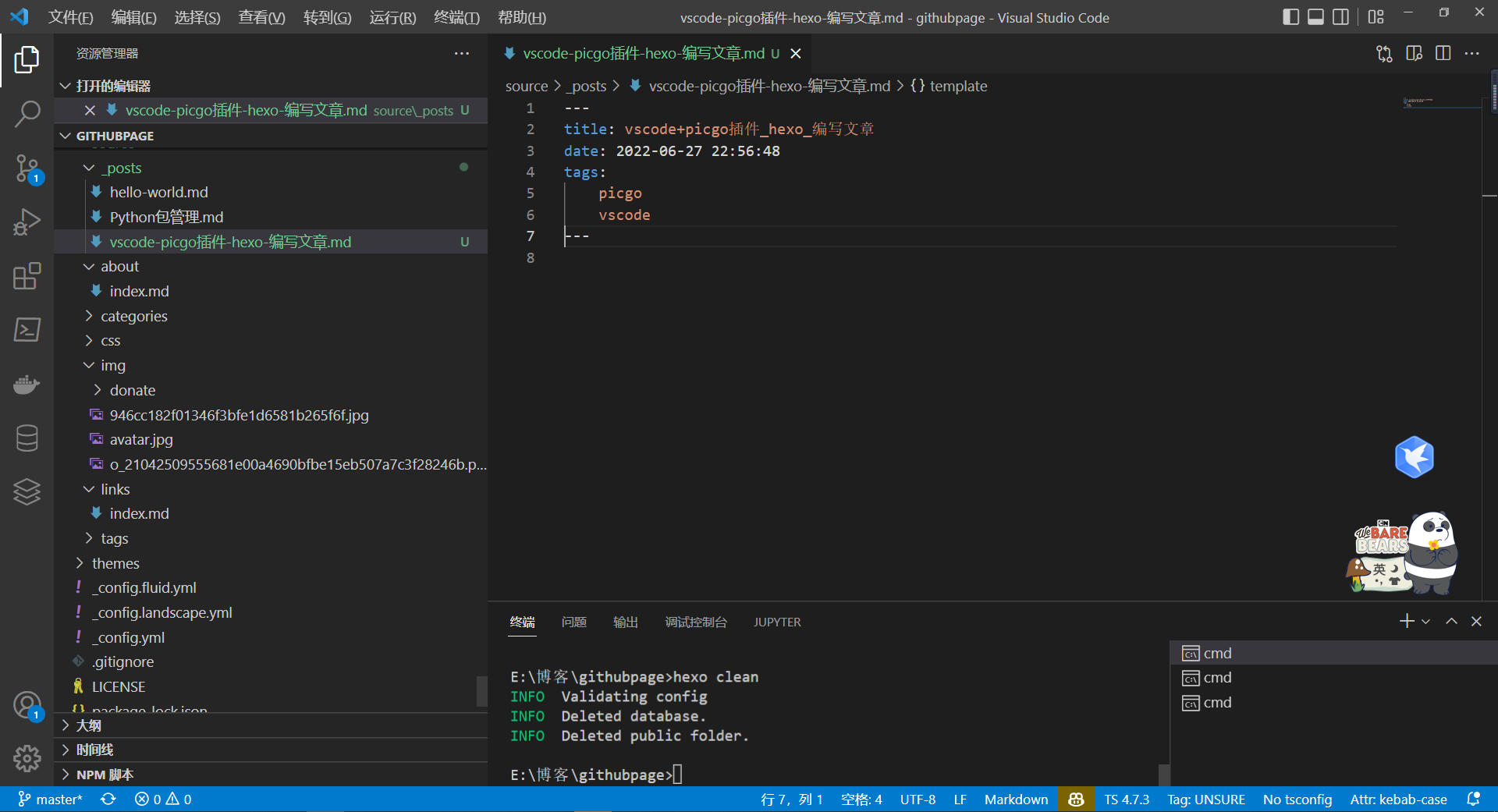Viewport: 1498px width, 812px height.
Task: Maximize the panel size with chevron up
Action: coord(1451,621)
